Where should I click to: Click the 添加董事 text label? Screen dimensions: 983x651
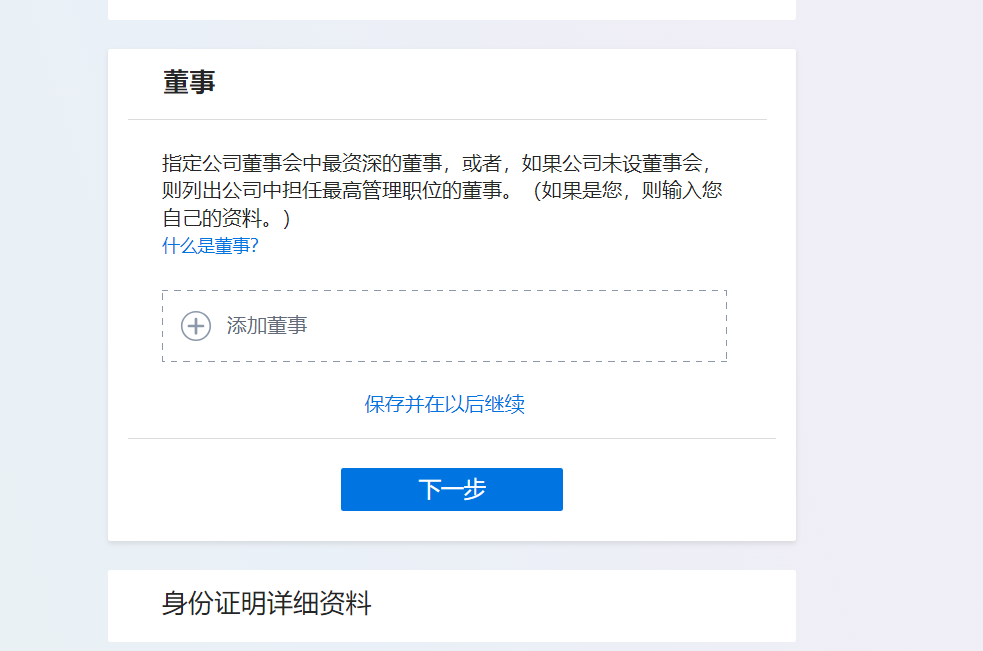coord(267,326)
